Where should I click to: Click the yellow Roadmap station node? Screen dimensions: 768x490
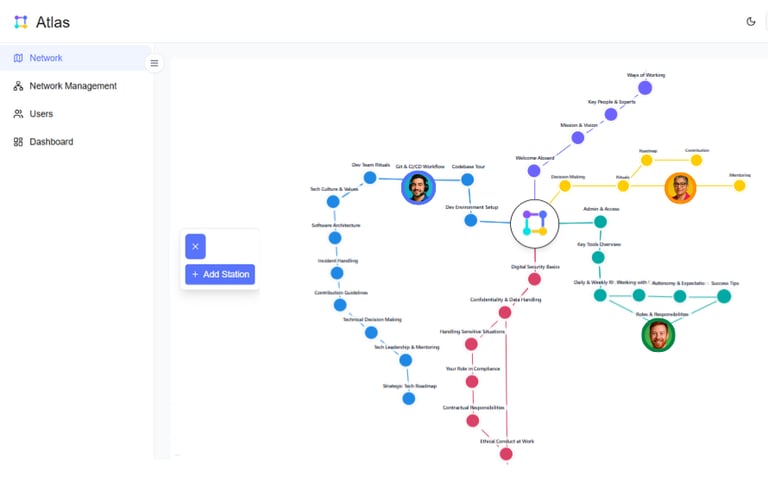(x=647, y=160)
